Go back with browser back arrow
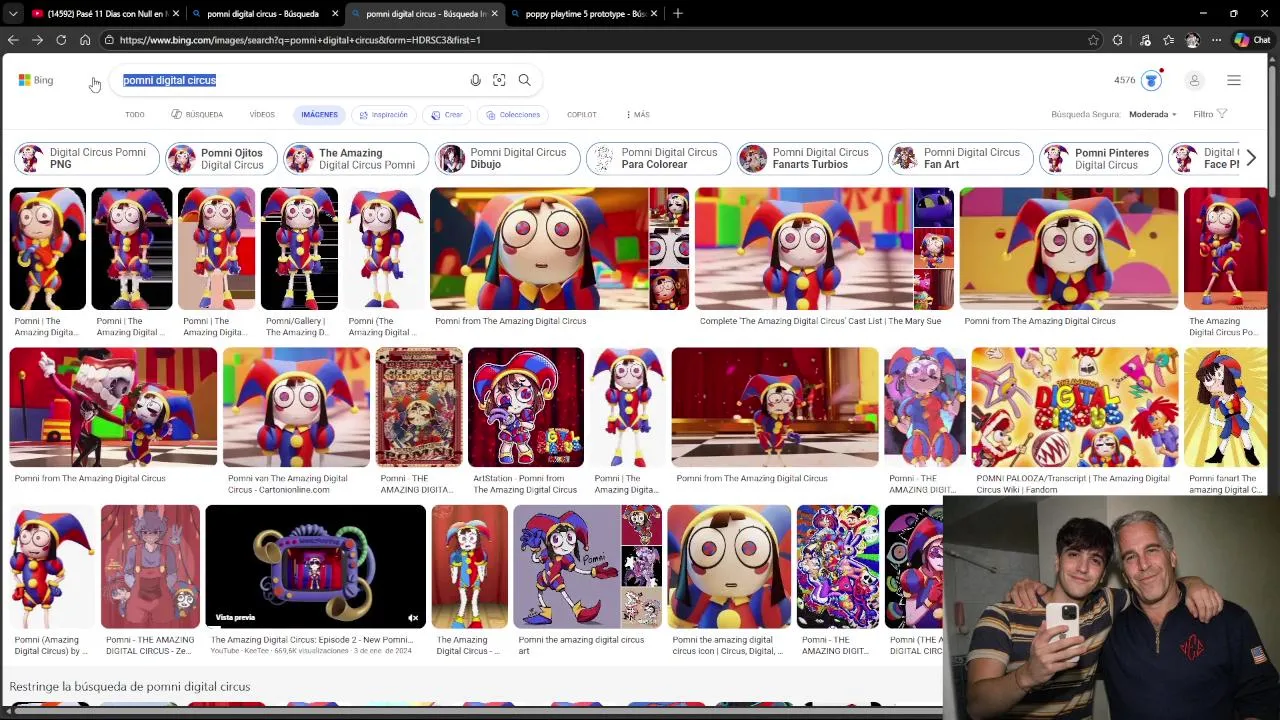The width and height of the screenshot is (1280, 720). (13, 40)
